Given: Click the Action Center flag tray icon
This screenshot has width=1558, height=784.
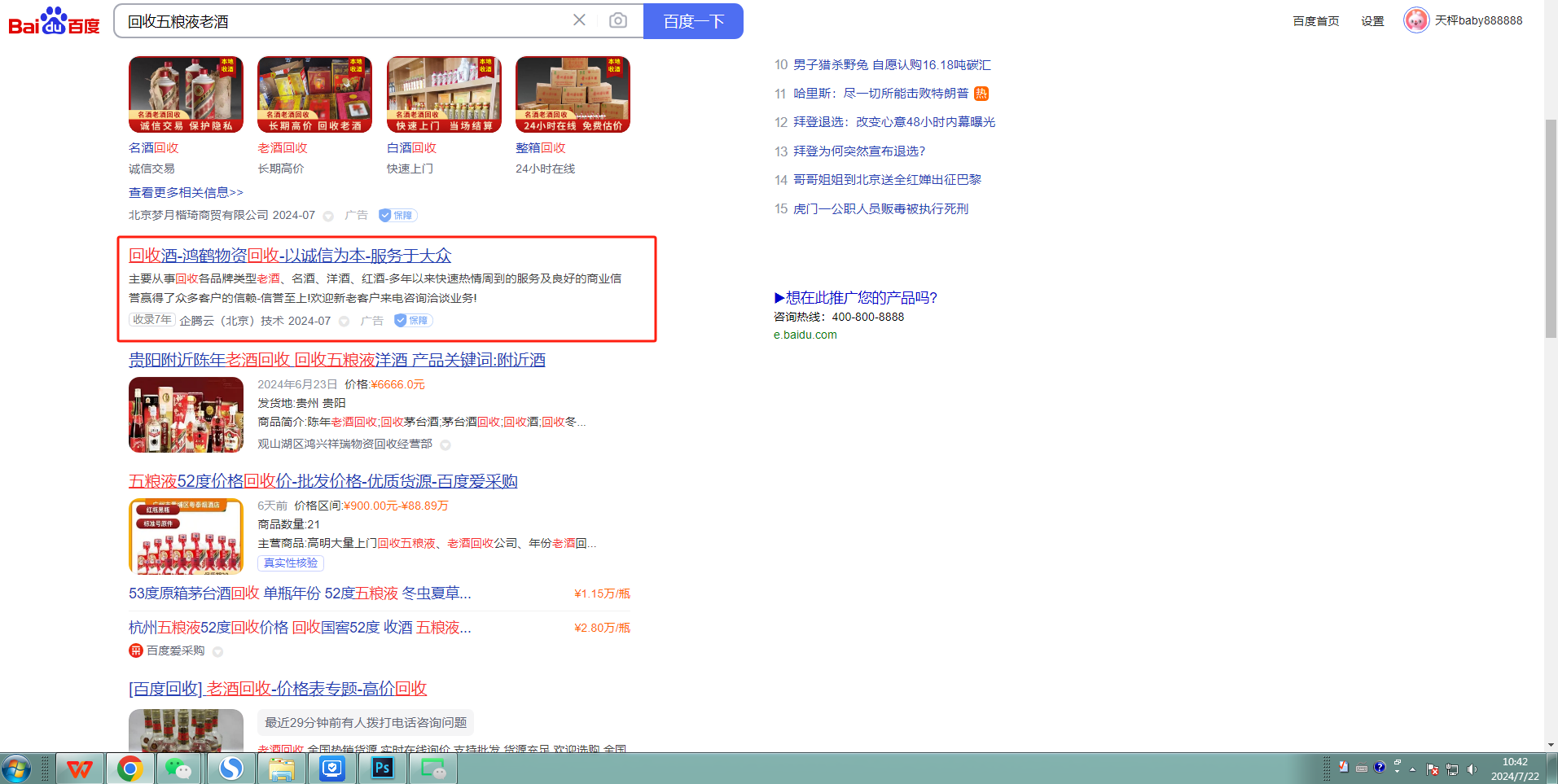Looking at the screenshot, I should [x=1433, y=769].
